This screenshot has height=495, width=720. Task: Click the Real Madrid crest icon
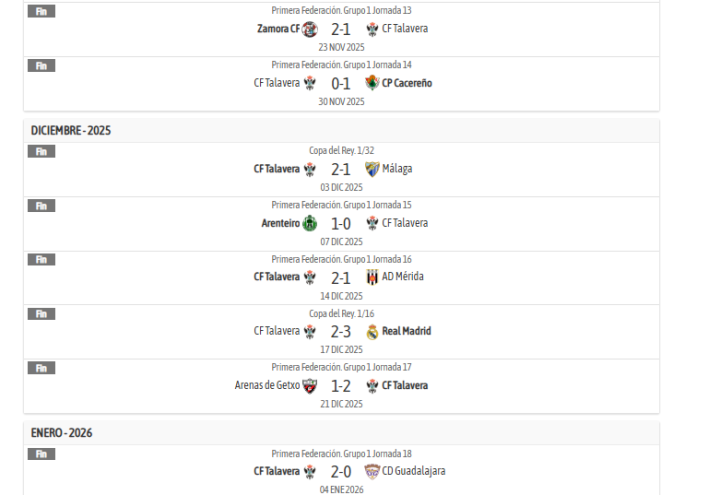point(372,331)
